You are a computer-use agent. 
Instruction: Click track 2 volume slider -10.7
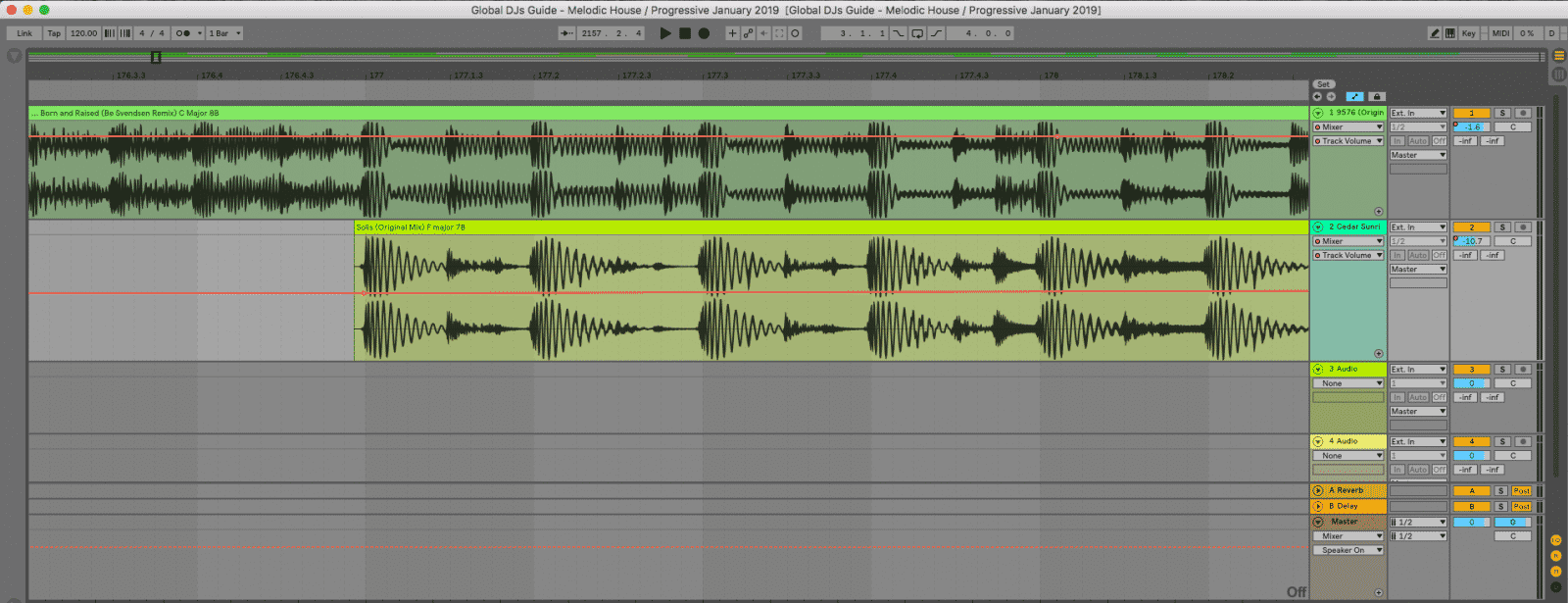coord(1471,241)
